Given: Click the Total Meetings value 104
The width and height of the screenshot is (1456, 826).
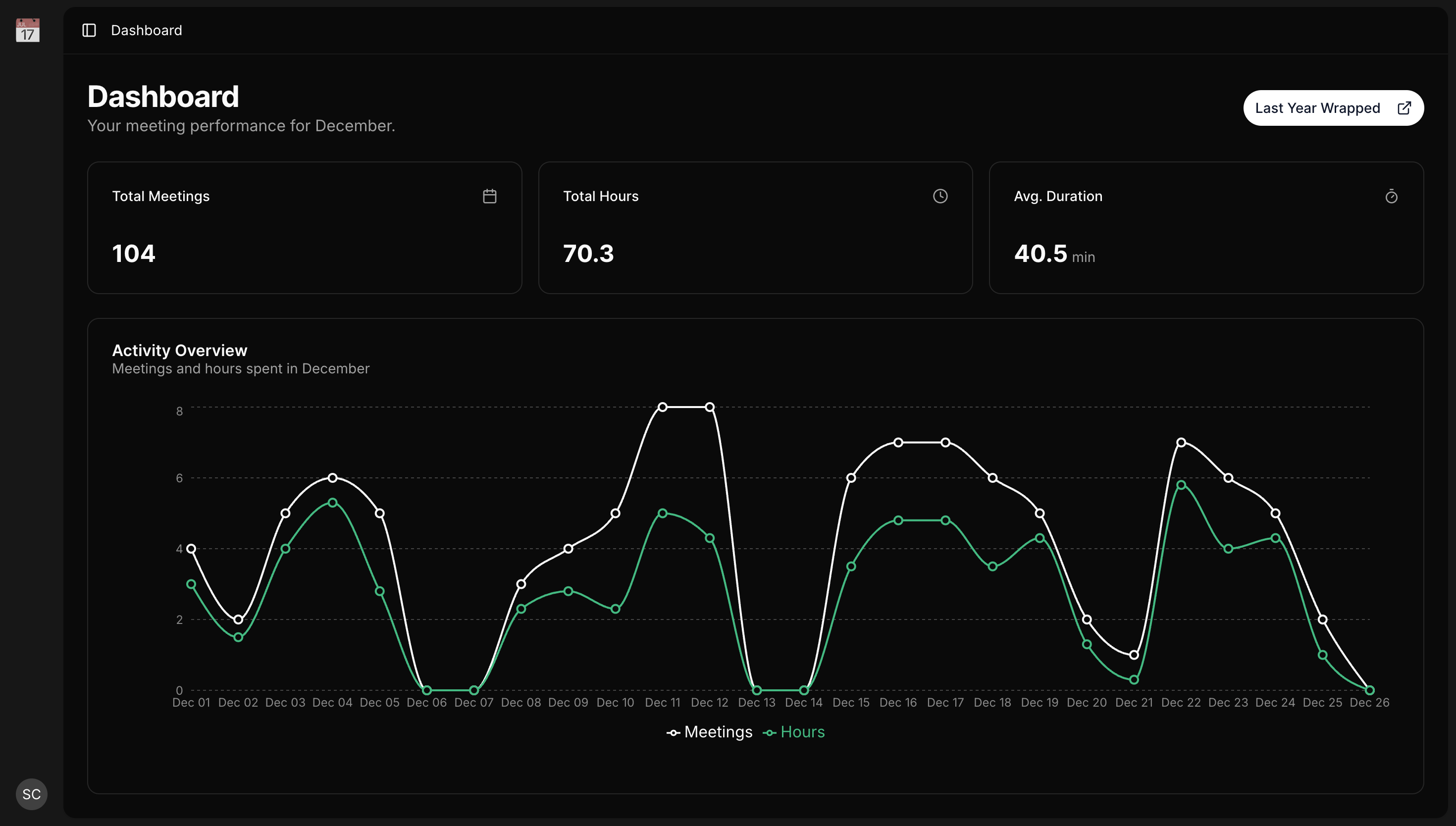Looking at the screenshot, I should click(x=133, y=253).
